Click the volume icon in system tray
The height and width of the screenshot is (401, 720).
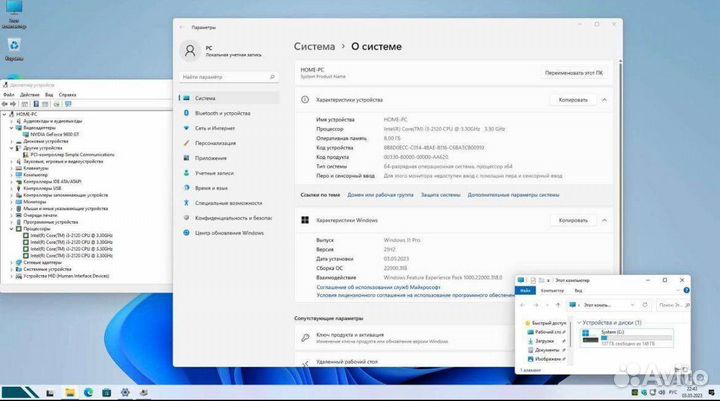click(662, 392)
